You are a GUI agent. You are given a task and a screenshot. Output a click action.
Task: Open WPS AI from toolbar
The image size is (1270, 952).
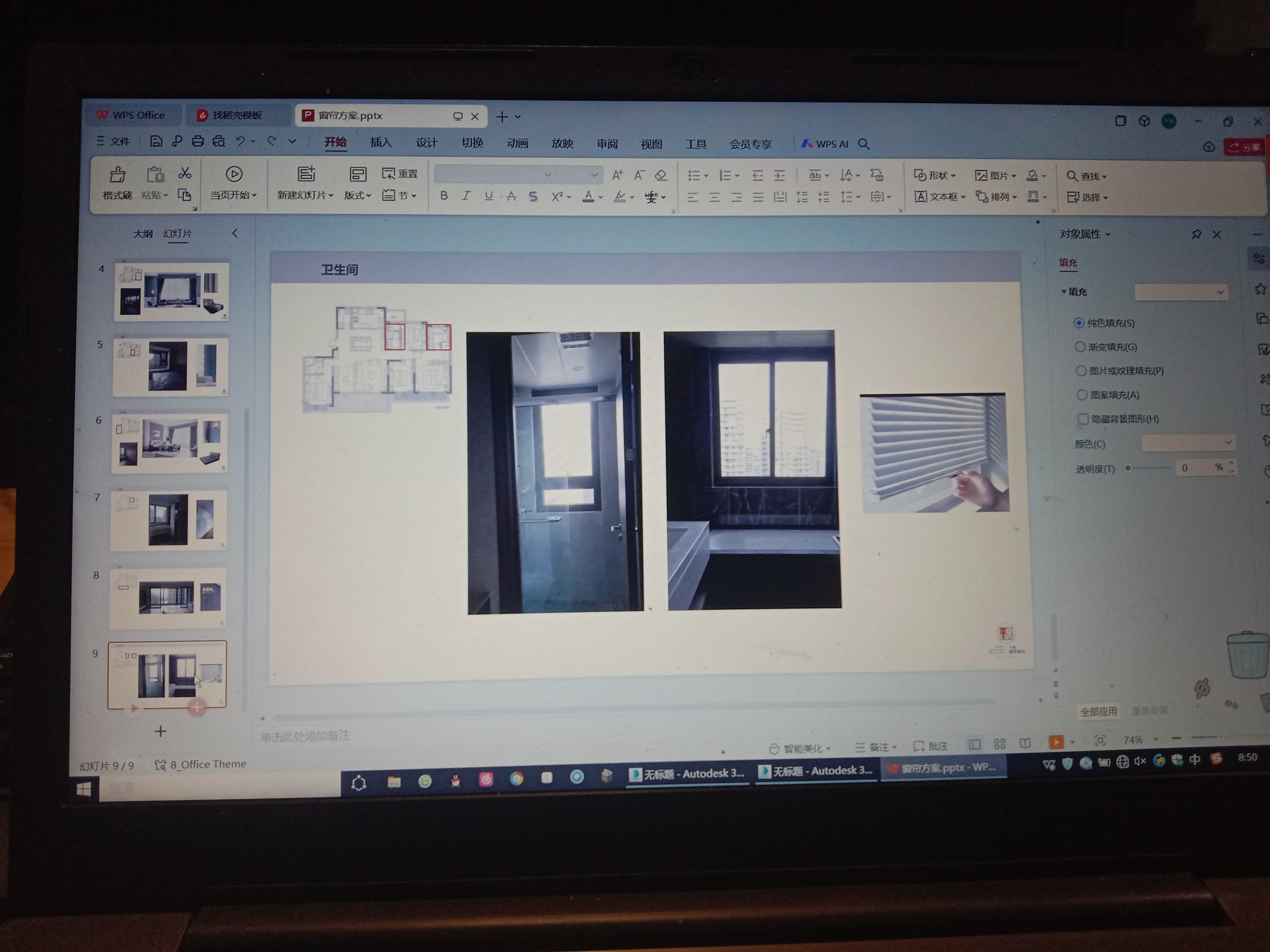[x=825, y=144]
